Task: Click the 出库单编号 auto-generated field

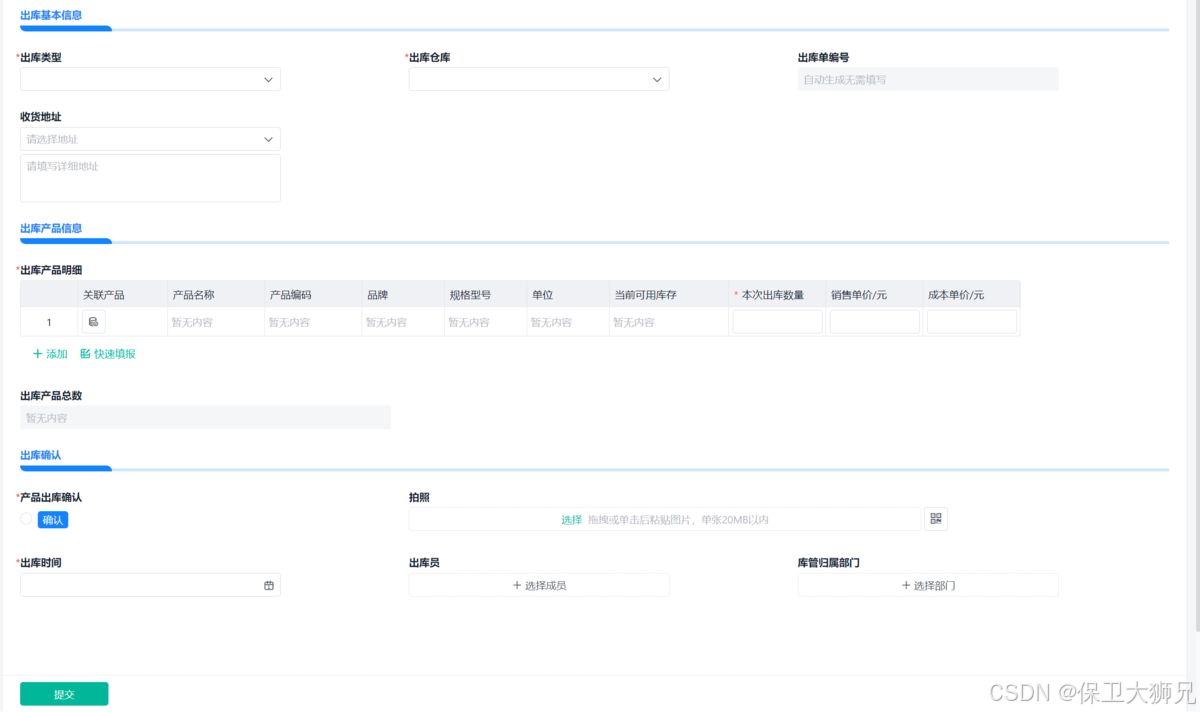Action: coord(928,79)
